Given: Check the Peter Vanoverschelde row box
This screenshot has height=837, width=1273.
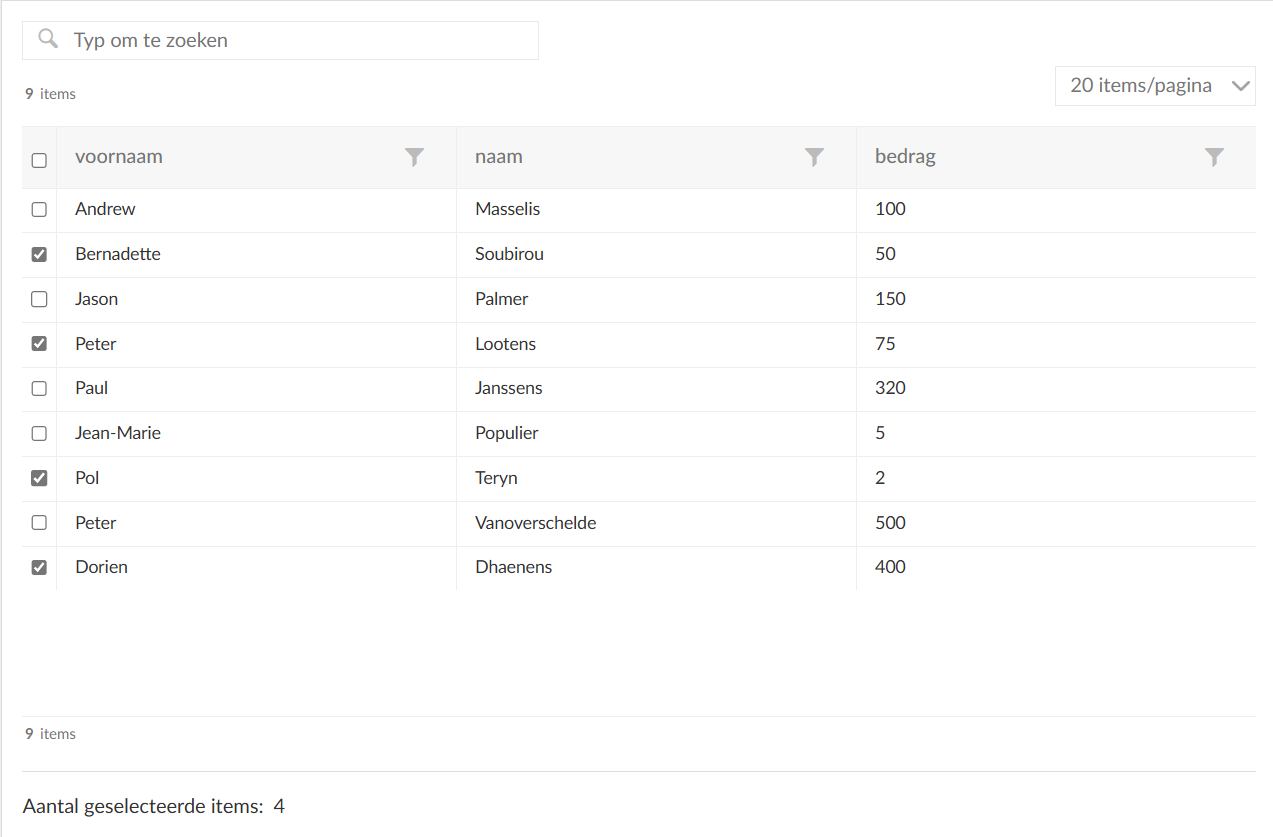Looking at the screenshot, I should (x=39, y=522).
